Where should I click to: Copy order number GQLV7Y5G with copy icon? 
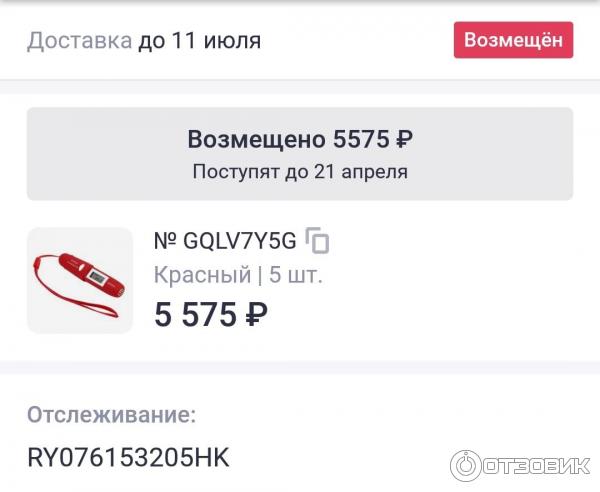(317, 241)
